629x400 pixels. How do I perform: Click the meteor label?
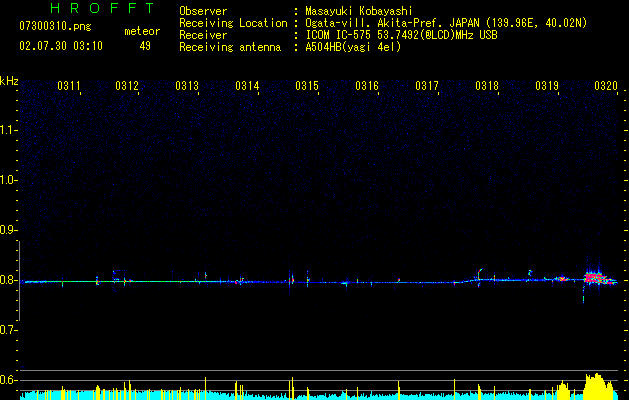pyautogui.click(x=142, y=31)
